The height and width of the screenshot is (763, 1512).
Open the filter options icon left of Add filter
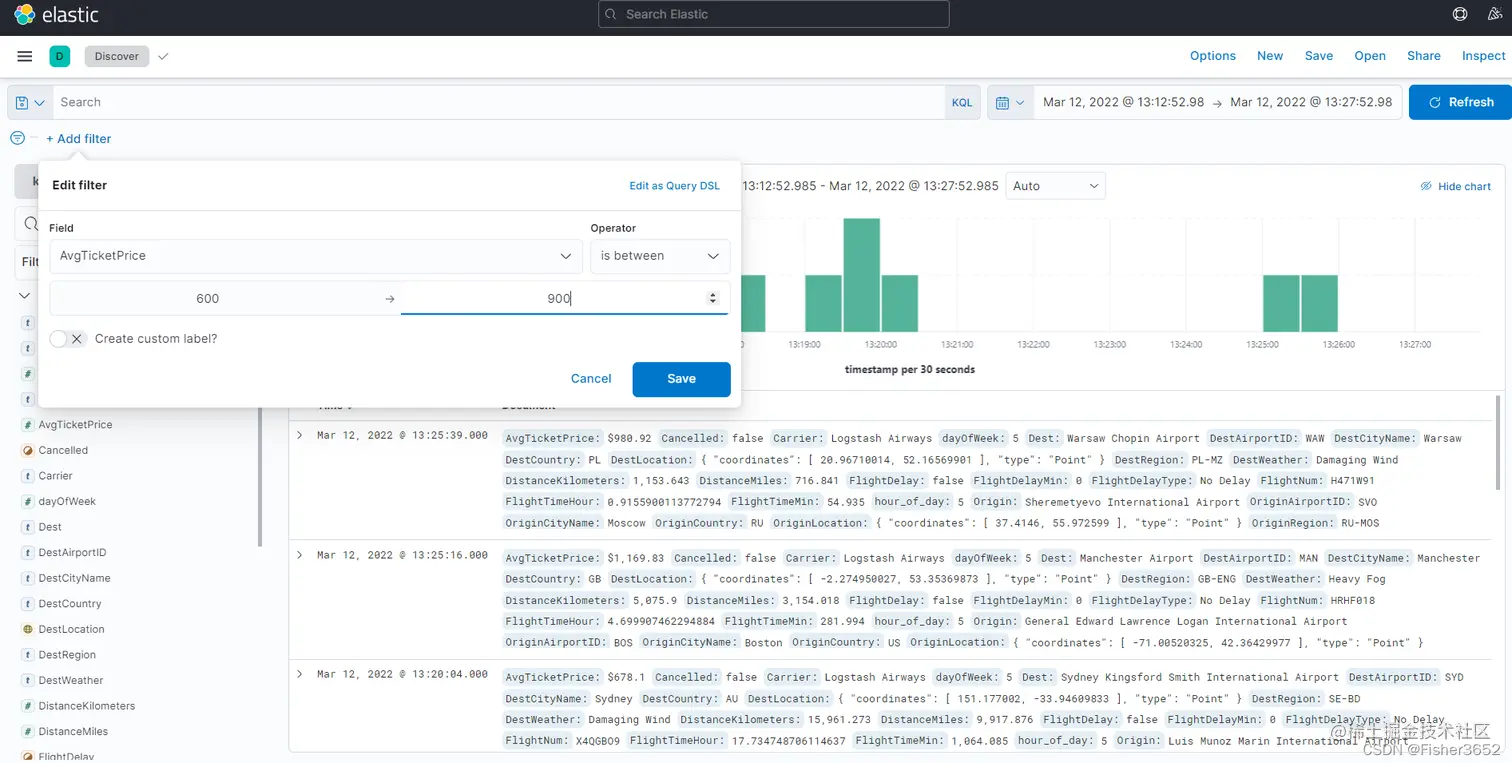point(17,138)
